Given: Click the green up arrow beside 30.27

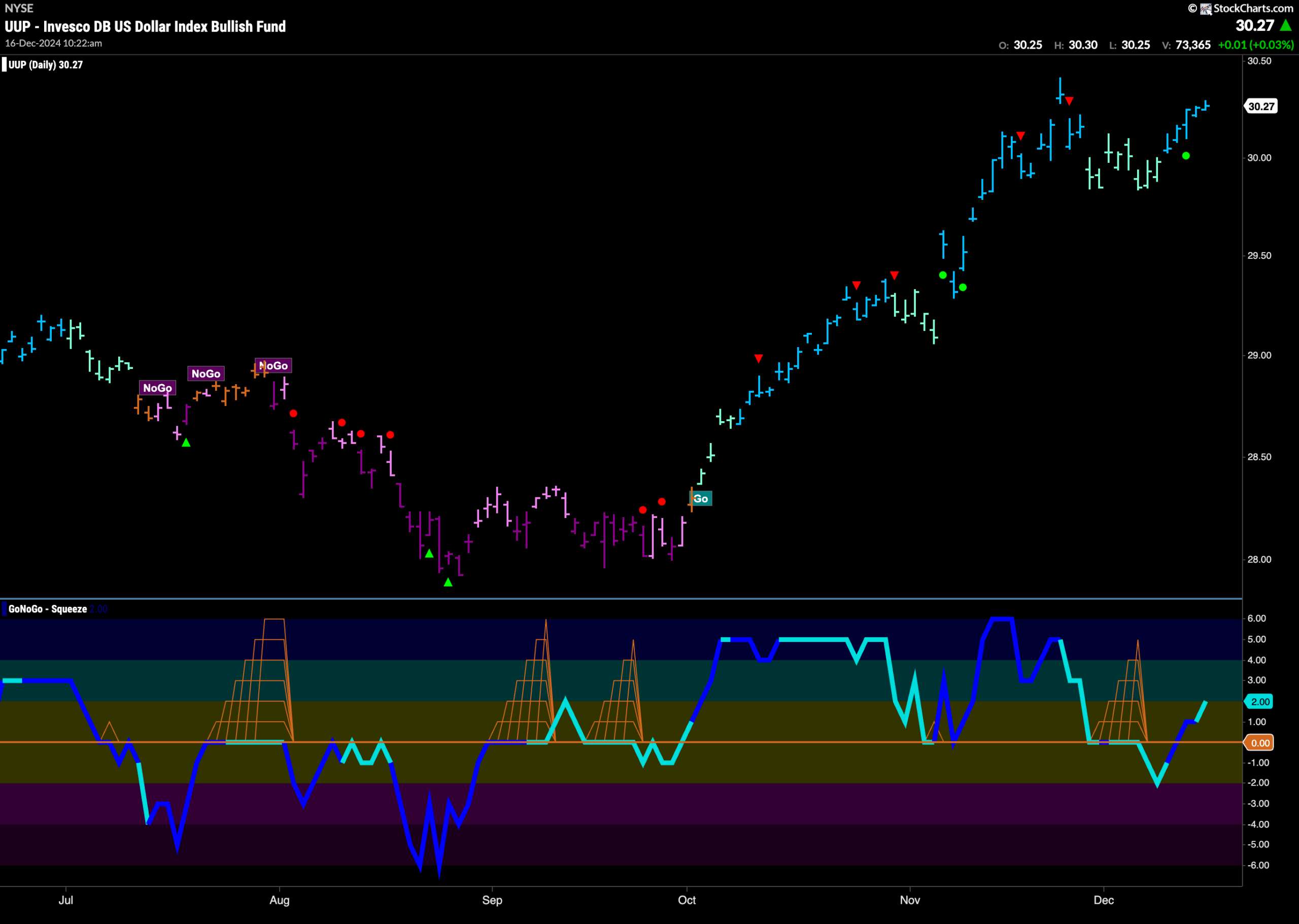Looking at the screenshot, I should (x=1285, y=25).
